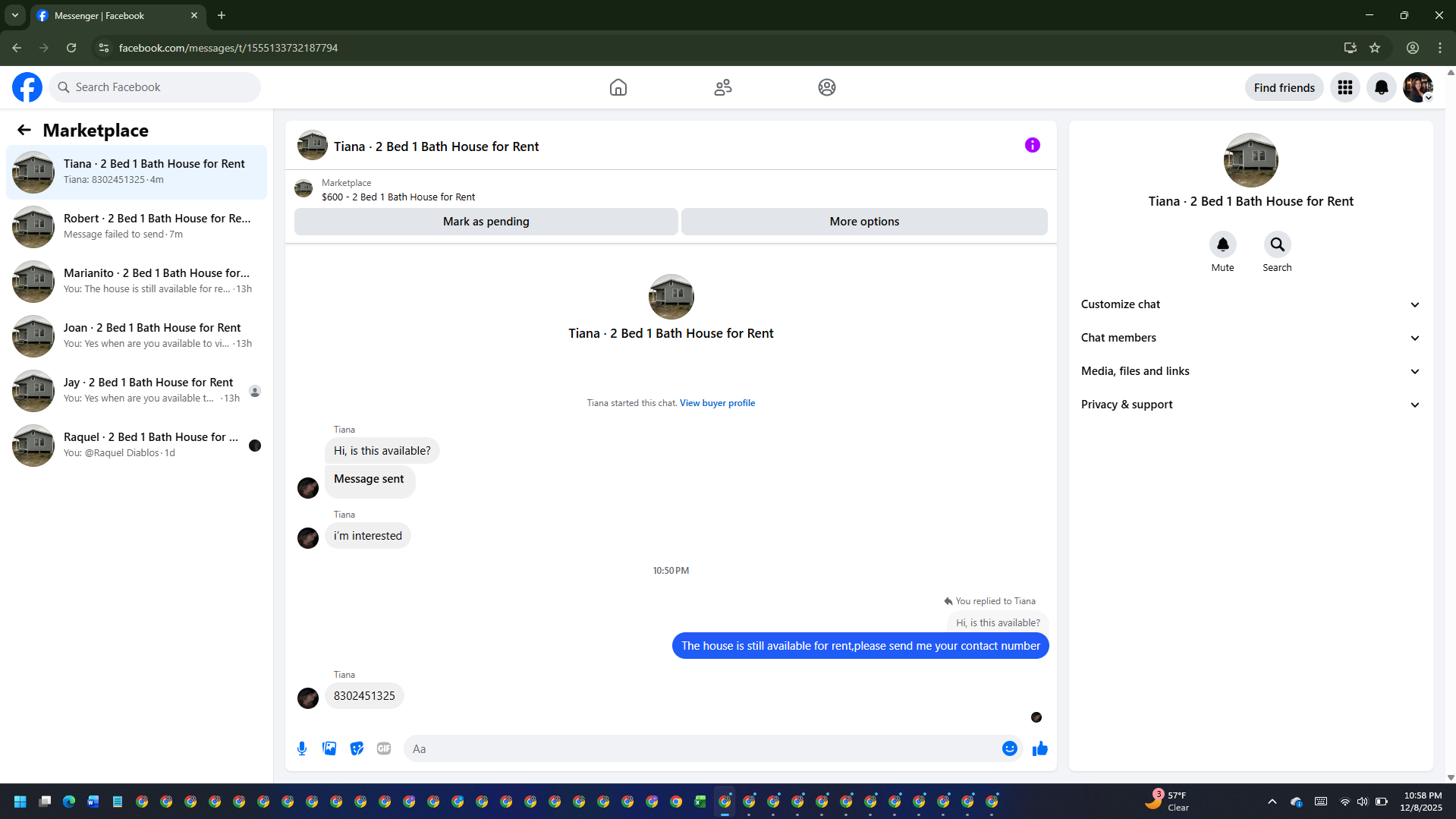The image size is (1456, 819).
Task: Open the Raquel conversation in list
Action: point(137,446)
